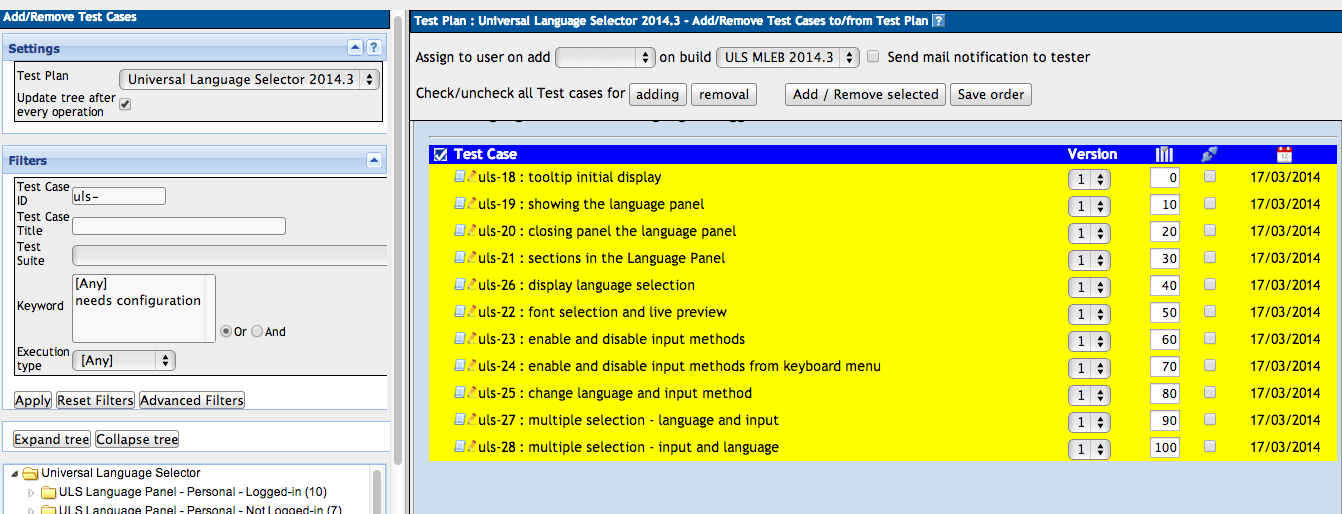Open the ULS MLEB 2014.3 build dropdown
The width and height of the screenshot is (1342, 514).
[788, 57]
